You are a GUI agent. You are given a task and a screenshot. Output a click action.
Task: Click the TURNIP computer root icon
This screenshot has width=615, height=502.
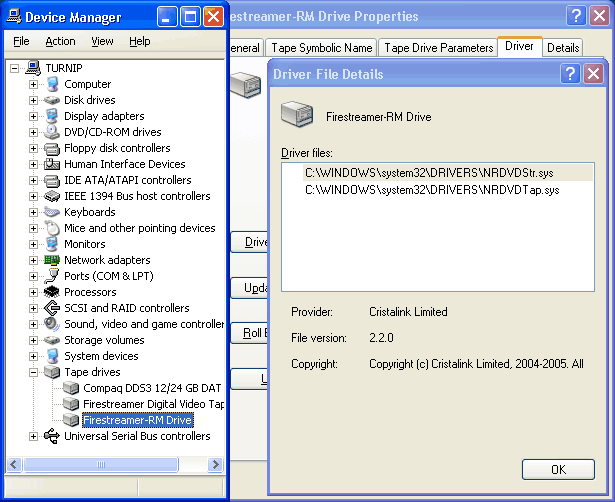coord(33,68)
